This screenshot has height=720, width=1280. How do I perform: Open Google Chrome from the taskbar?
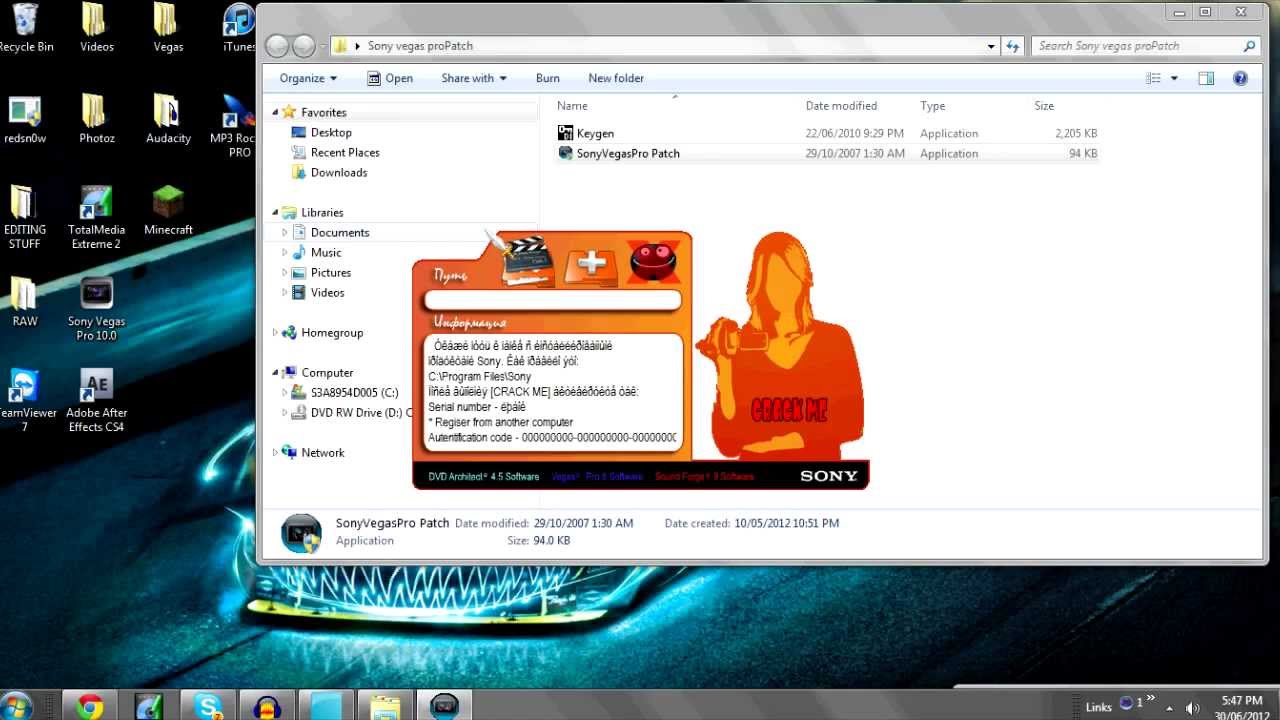[x=90, y=706]
